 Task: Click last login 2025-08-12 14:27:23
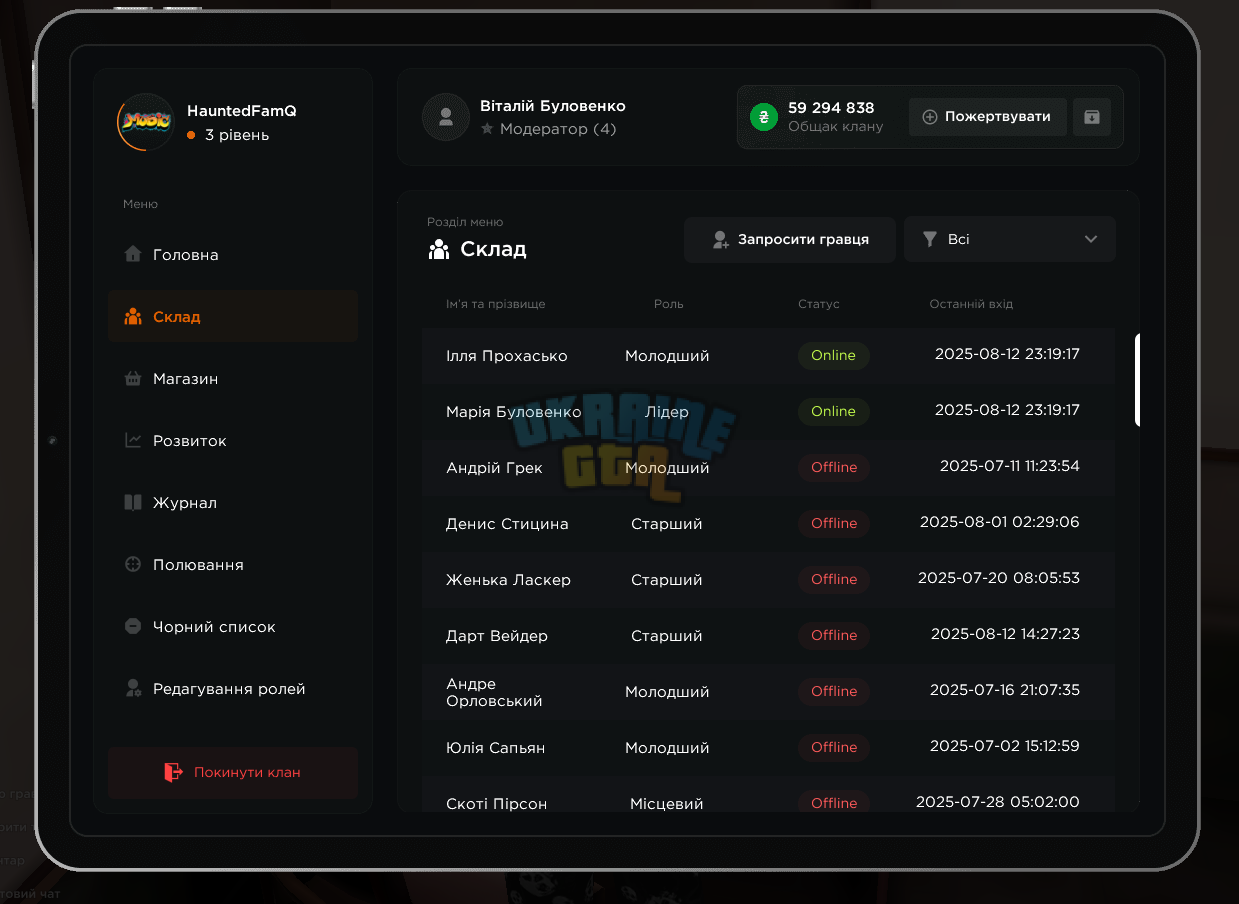1005,634
